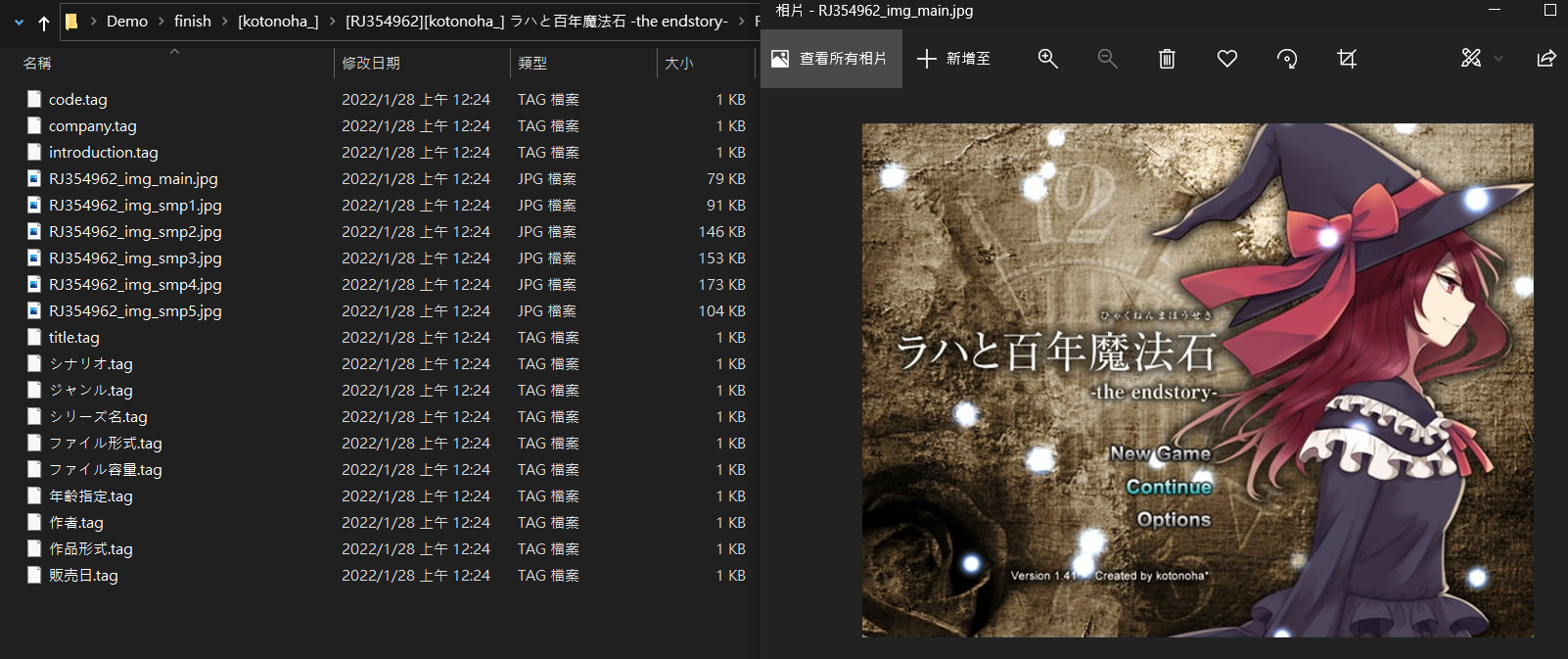Click the file icon beside 販売日.tag
The image size is (1568, 659).
[x=34, y=575]
